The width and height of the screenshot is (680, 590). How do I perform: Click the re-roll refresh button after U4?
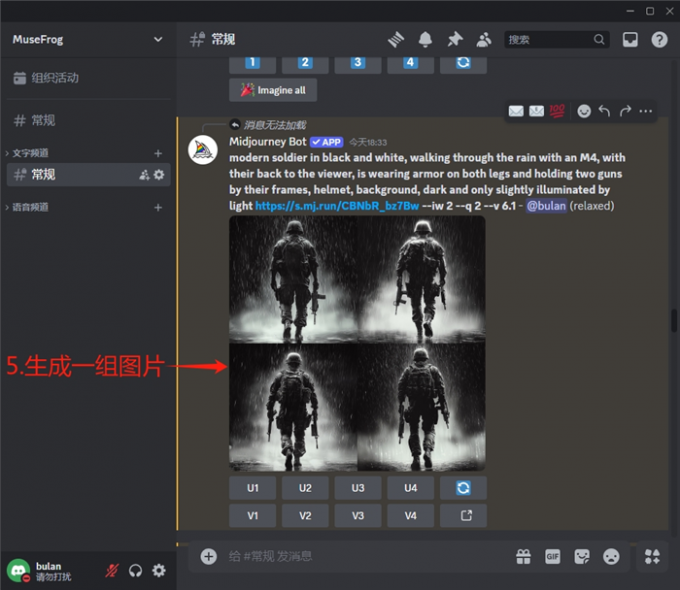click(463, 488)
